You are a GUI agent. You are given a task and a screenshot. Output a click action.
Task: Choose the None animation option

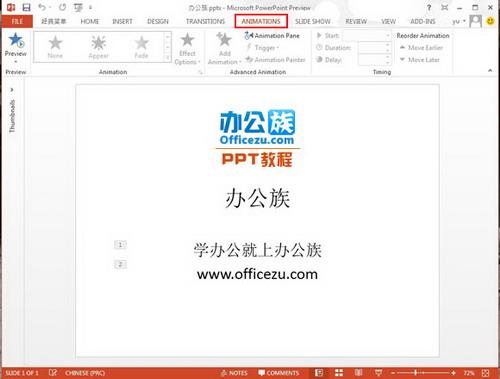tap(55, 47)
